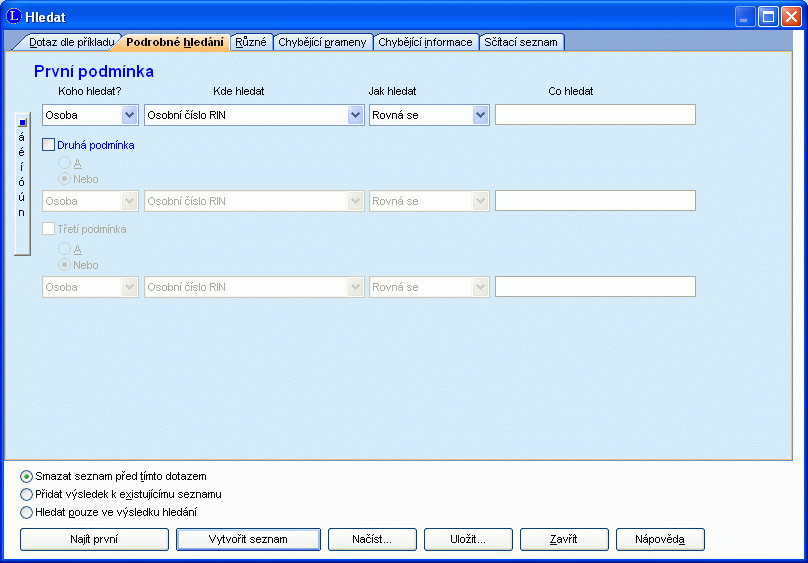Insert the n character from the side palette
The width and height of the screenshot is (808, 563).
22,212
